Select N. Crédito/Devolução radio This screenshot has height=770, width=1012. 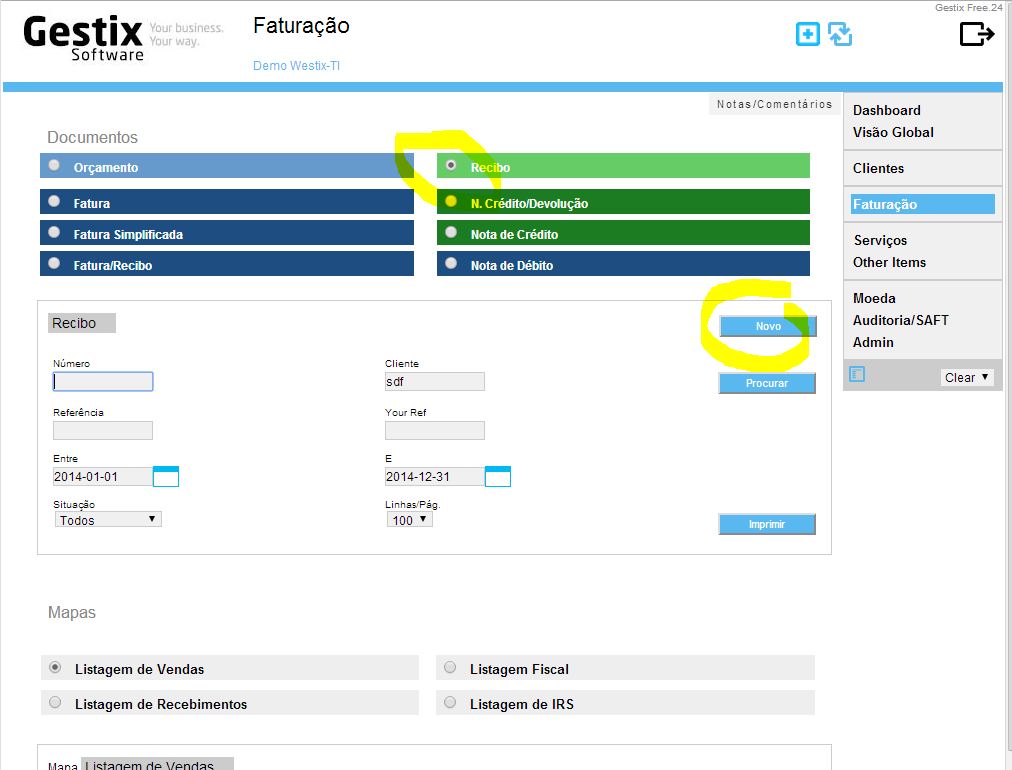click(451, 201)
